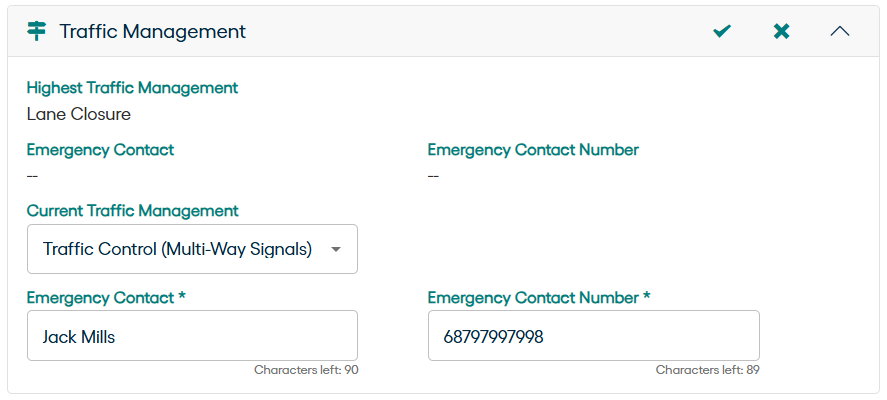
Task: Click the required Emergency Contact * label
Action: 107,298
